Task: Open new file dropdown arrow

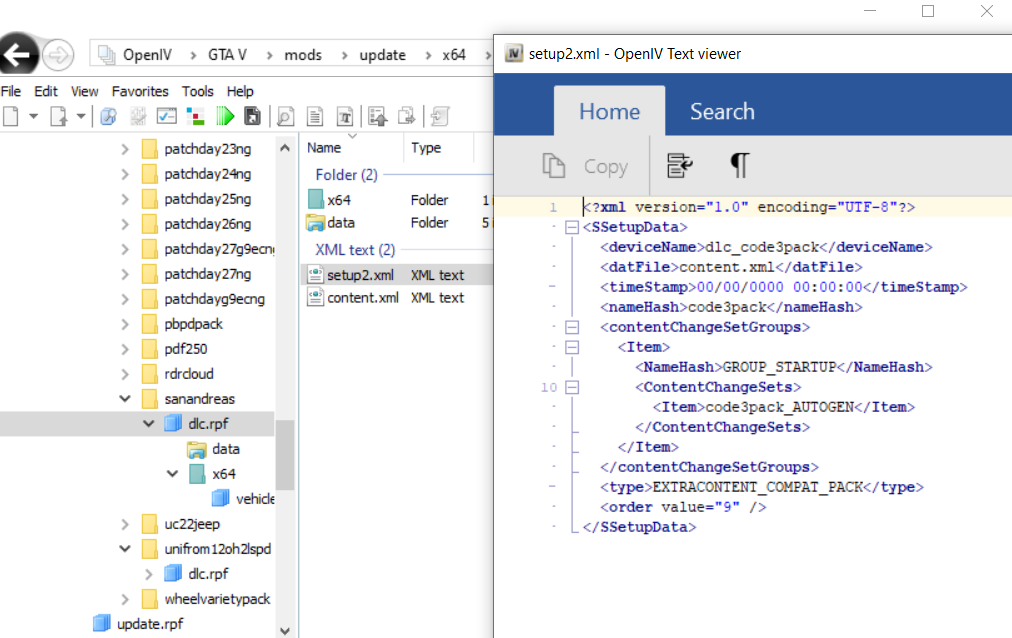Action: pos(33,116)
